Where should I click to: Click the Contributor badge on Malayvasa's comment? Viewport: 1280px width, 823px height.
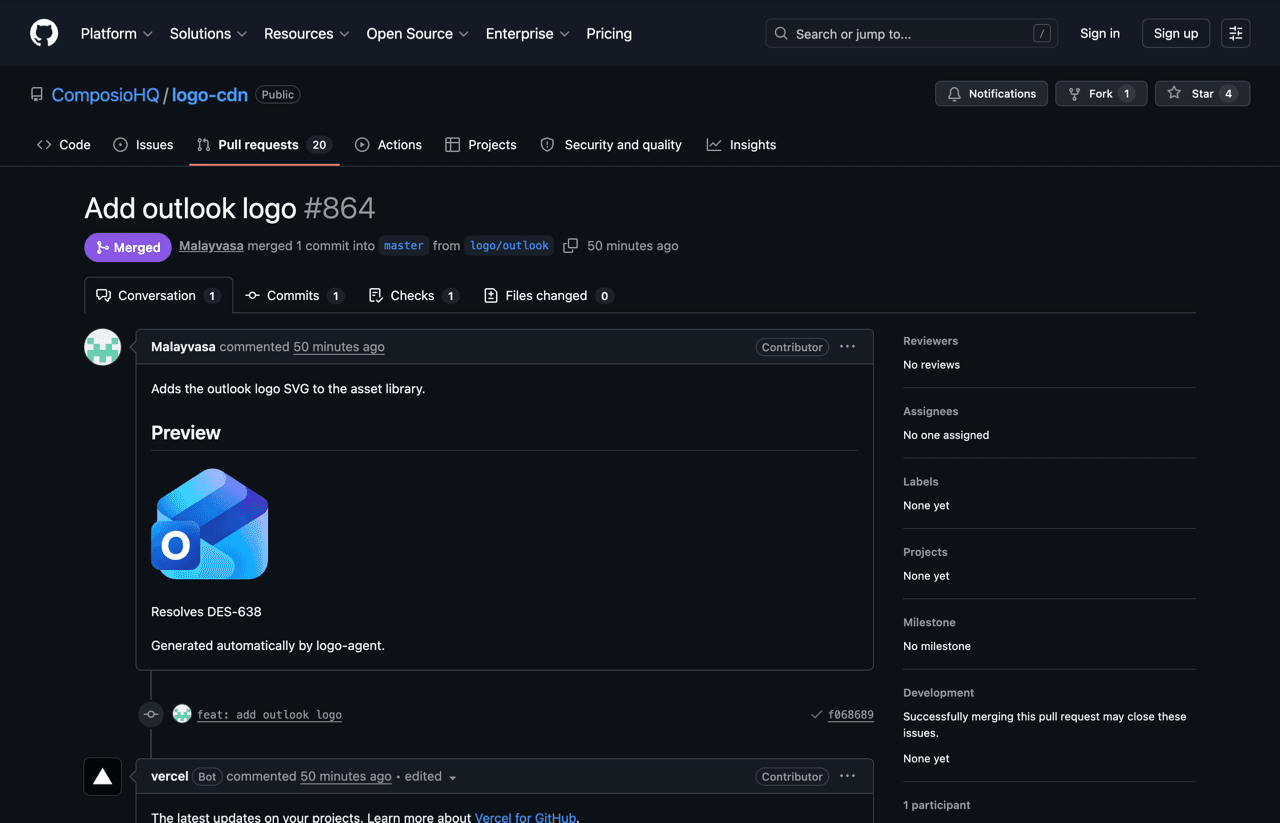(x=792, y=347)
